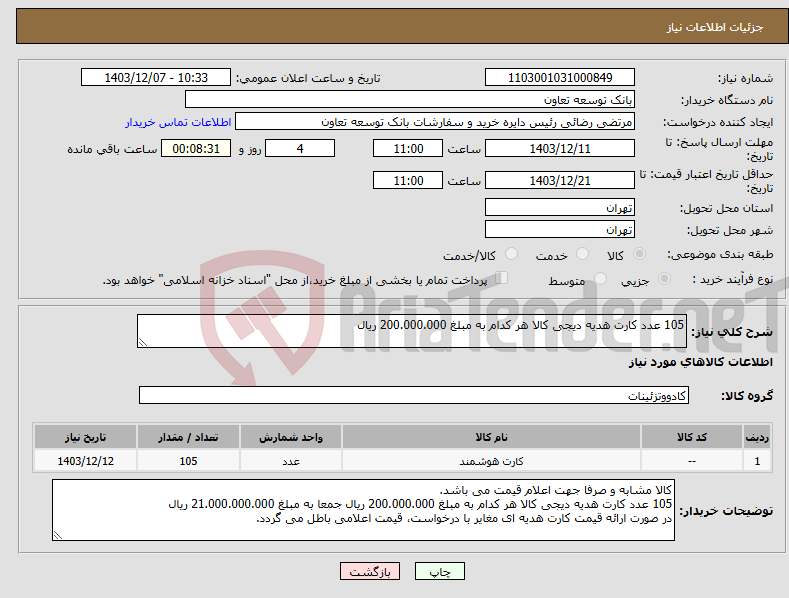Click the ردیف column header
This screenshot has width=789, height=598.
click(x=757, y=437)
